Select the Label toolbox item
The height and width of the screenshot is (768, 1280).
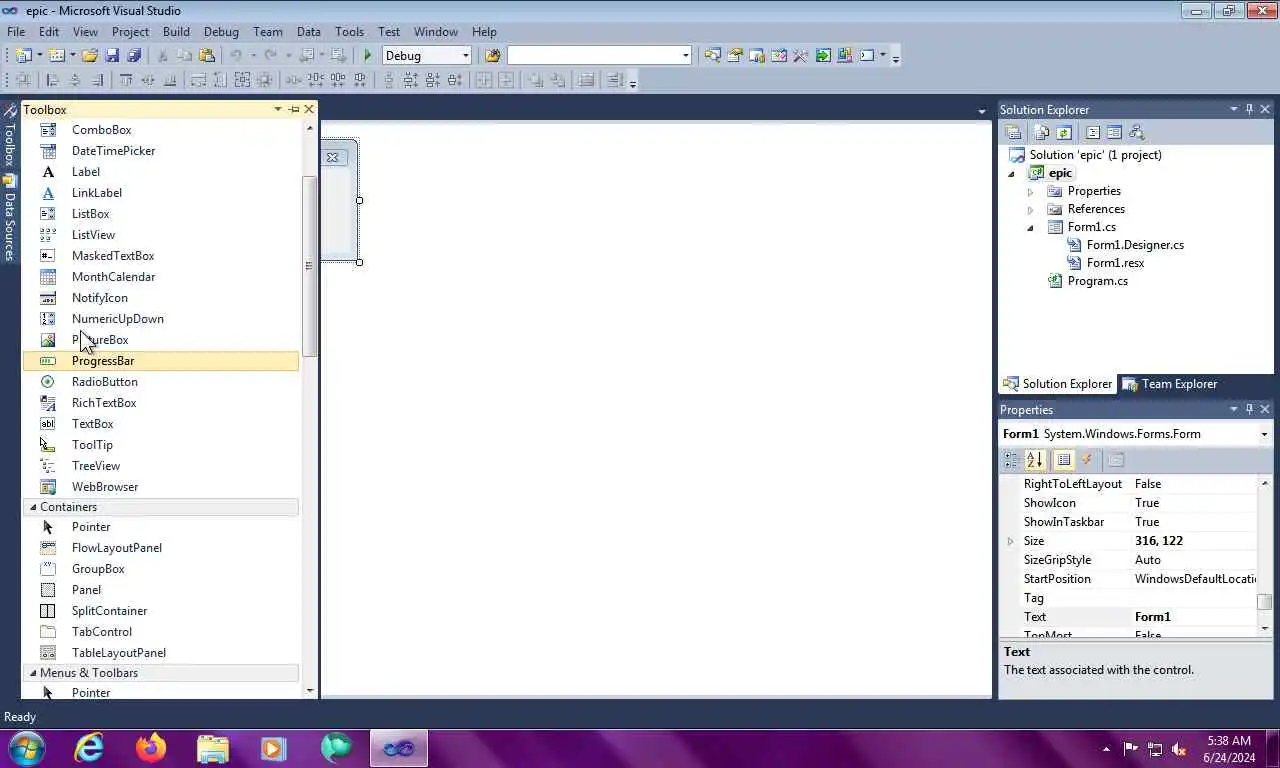(161, 172)
